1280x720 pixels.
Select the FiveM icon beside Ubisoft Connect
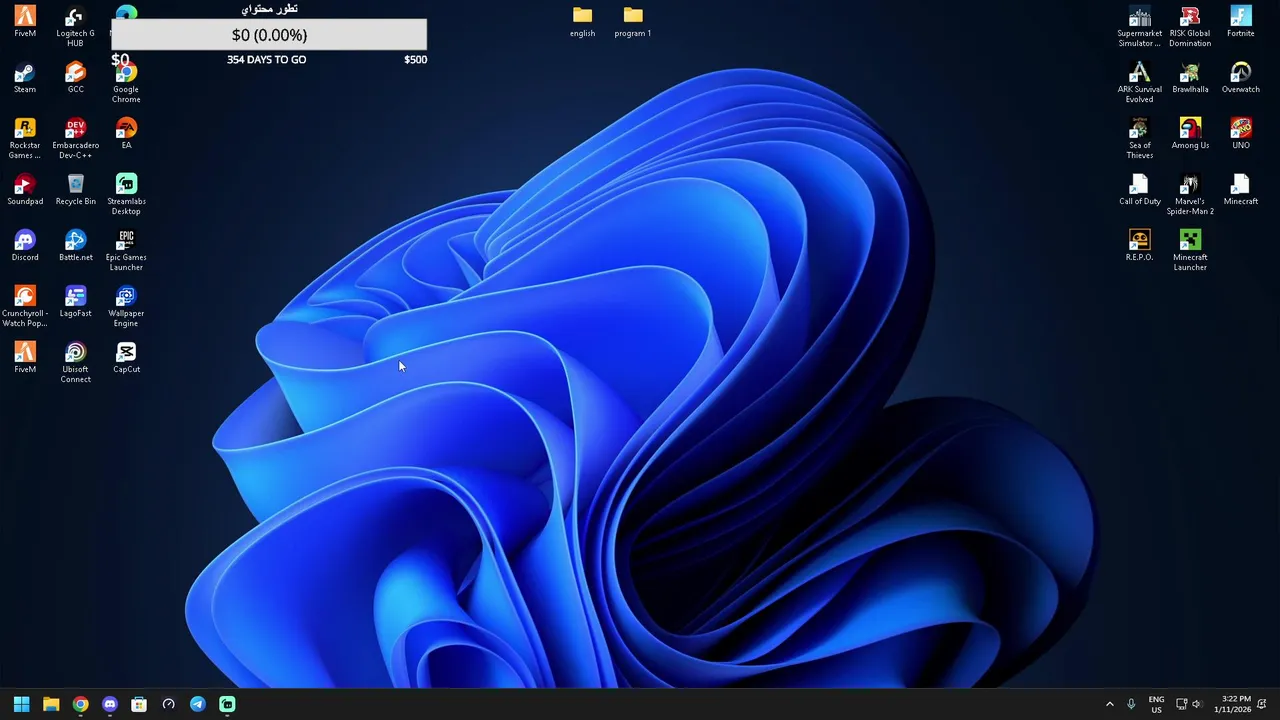(x=25, y=358)
